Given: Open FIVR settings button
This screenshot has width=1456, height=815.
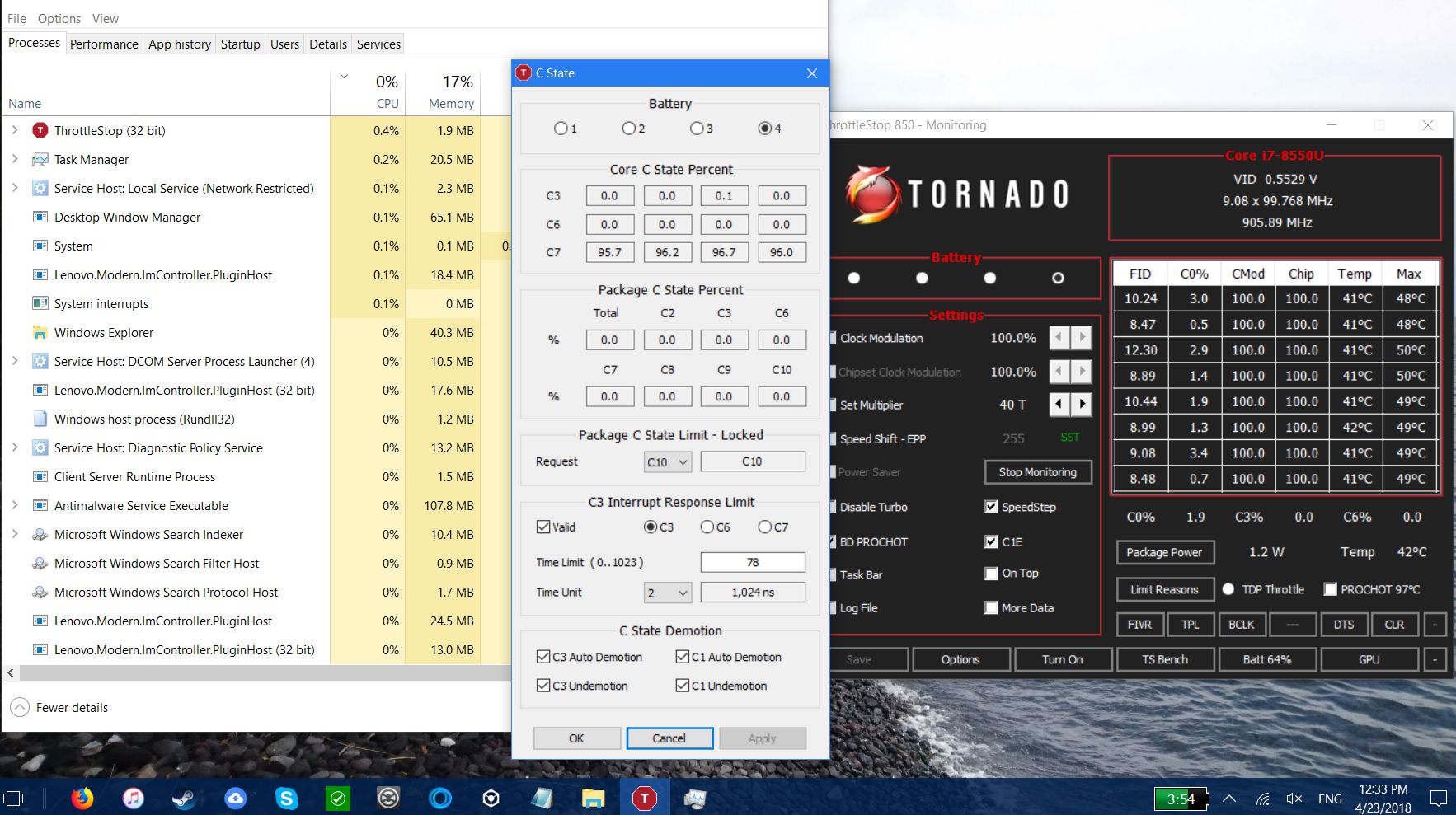Looking at the screenshot, I should (x=1139, y=625).
